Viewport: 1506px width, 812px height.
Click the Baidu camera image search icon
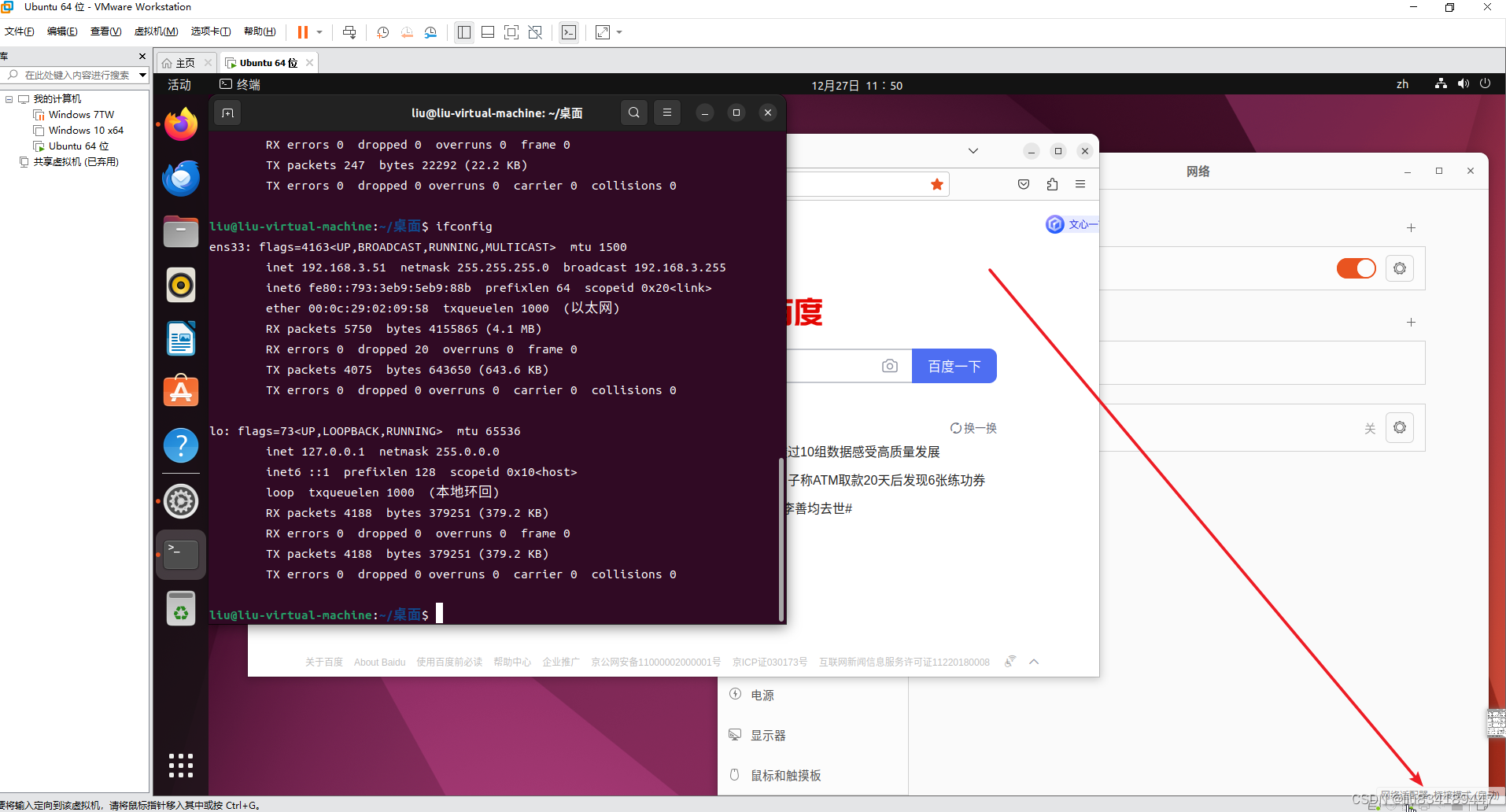pos(890,366)
